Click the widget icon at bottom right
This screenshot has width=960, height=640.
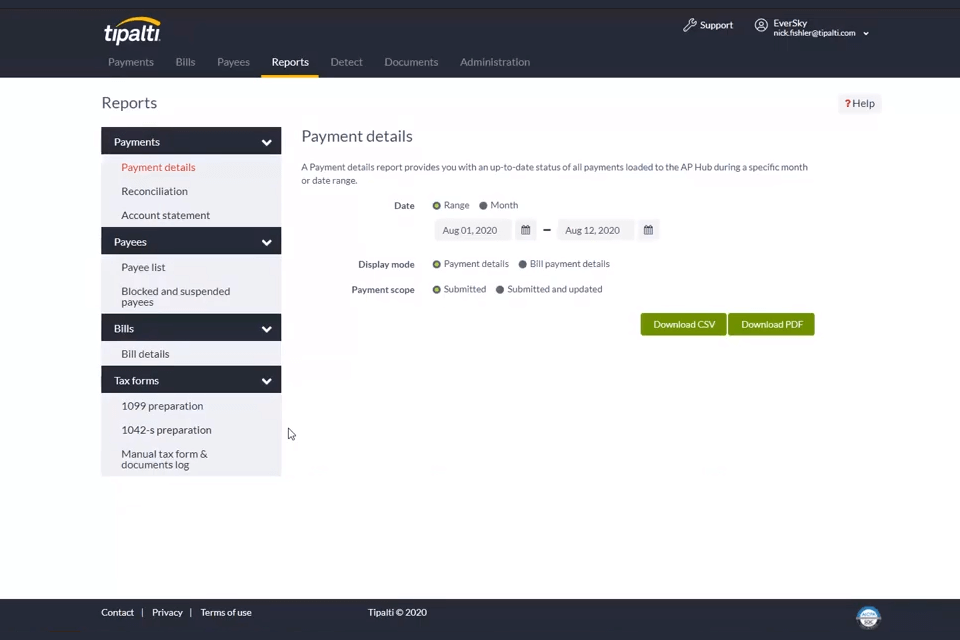pyautogui.click(x=867, y=616)
